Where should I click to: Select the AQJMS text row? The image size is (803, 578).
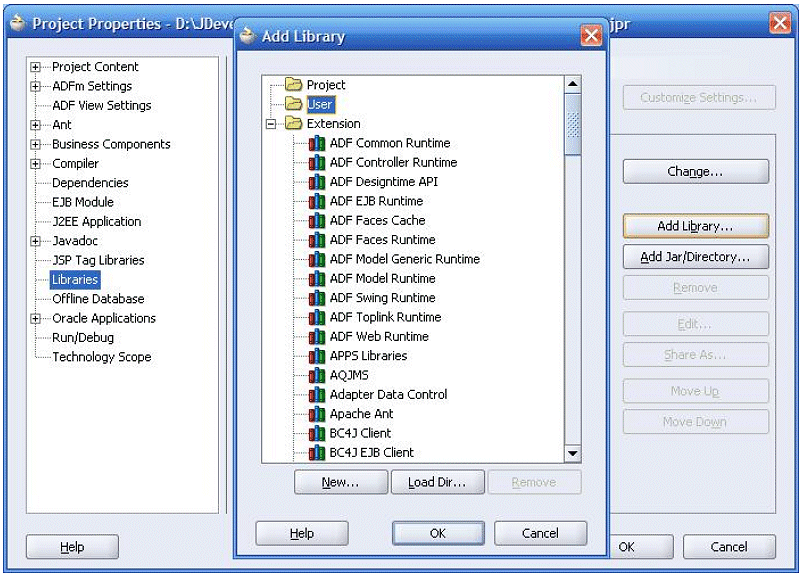click(349, 375)
